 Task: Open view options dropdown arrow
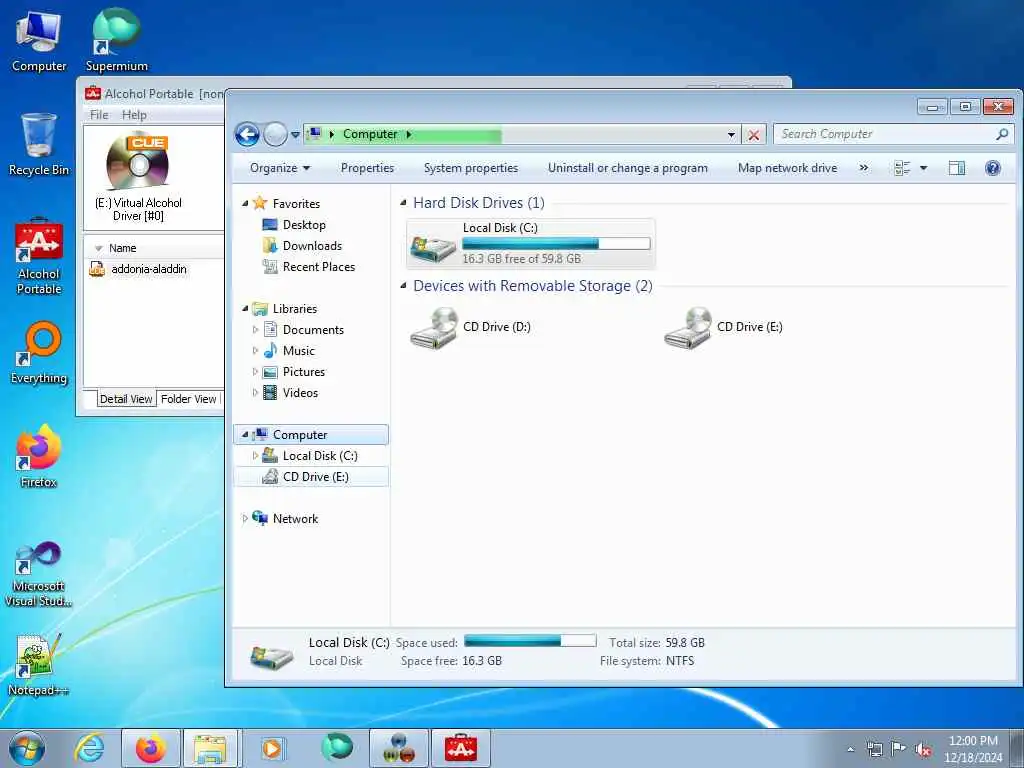tap(923, 168)
